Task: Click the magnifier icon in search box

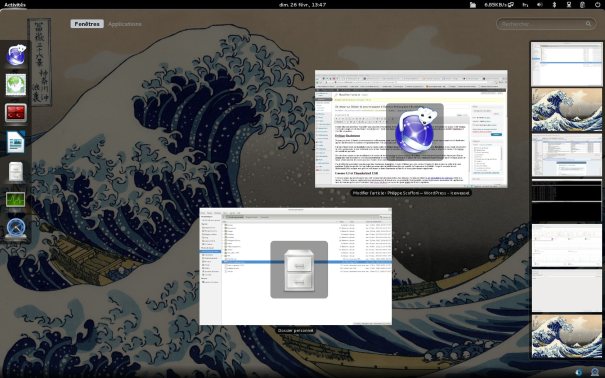Action: 588,24
